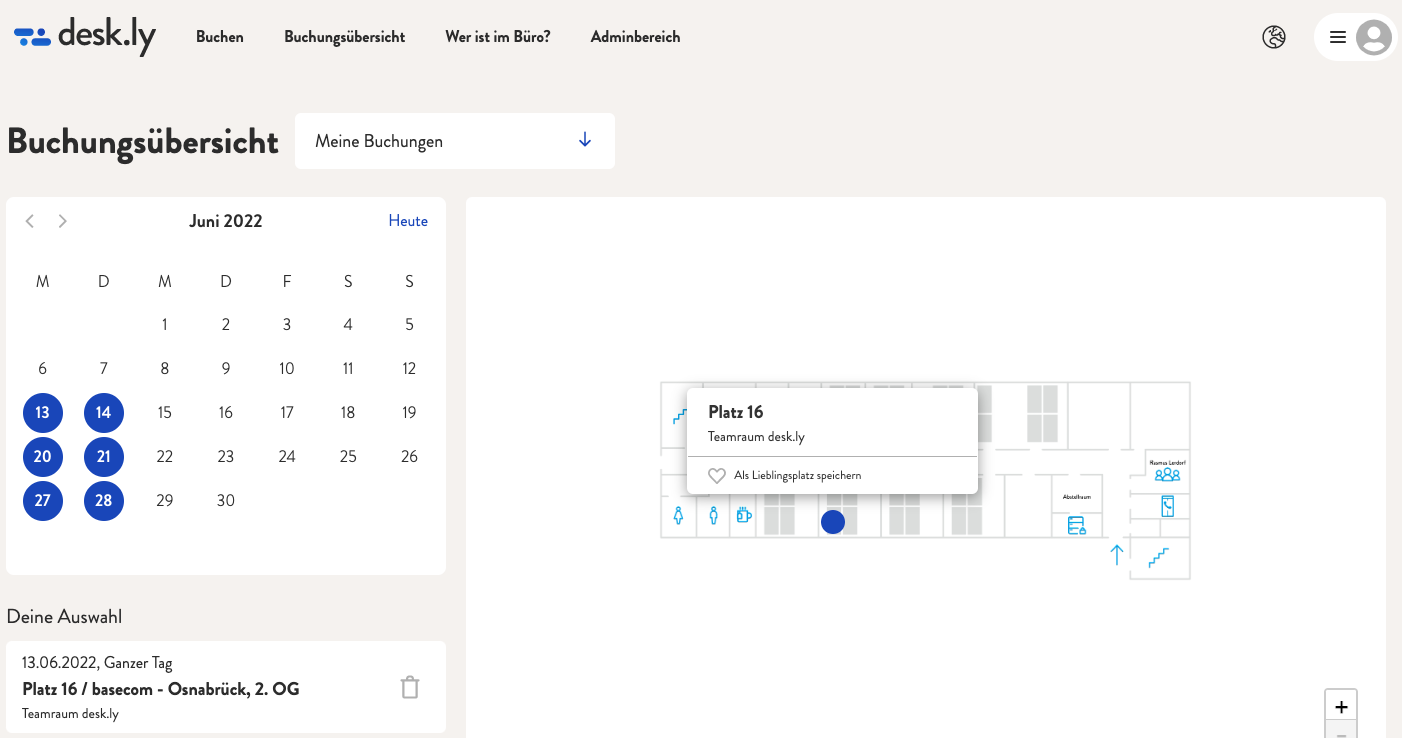This screenshot has height=738, width=1402.
Task: Click the Deine Auswahl heading
Action: pyautogui.click(x=64, y=617)
